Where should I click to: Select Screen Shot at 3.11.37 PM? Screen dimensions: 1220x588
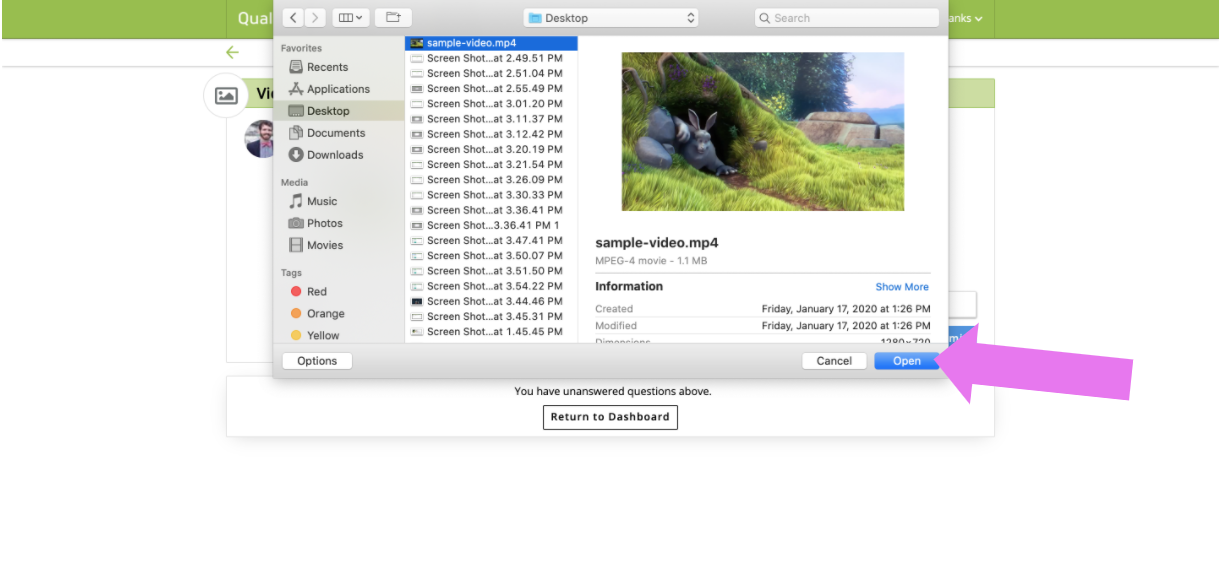click(491, 118)
